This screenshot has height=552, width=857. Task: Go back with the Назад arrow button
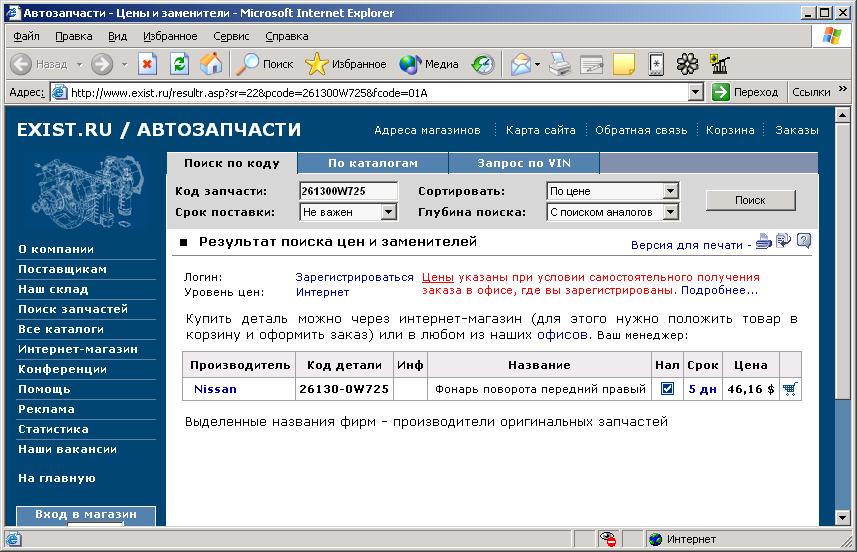(38, 64)
